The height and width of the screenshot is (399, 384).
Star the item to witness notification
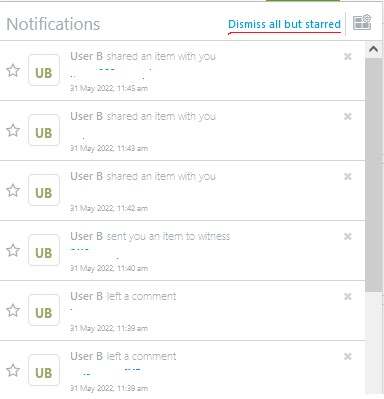[x=13, y=250]
